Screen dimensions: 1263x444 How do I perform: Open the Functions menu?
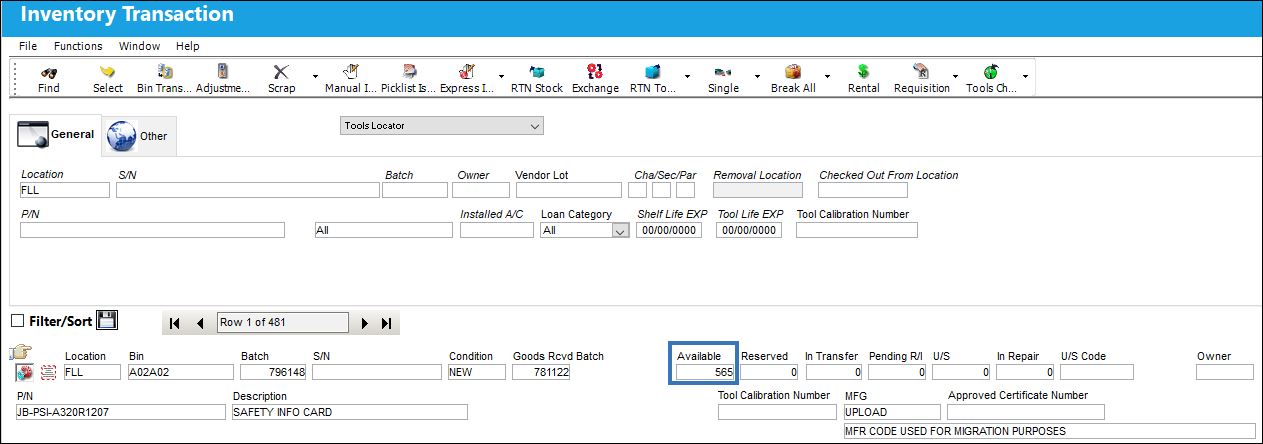78,46
